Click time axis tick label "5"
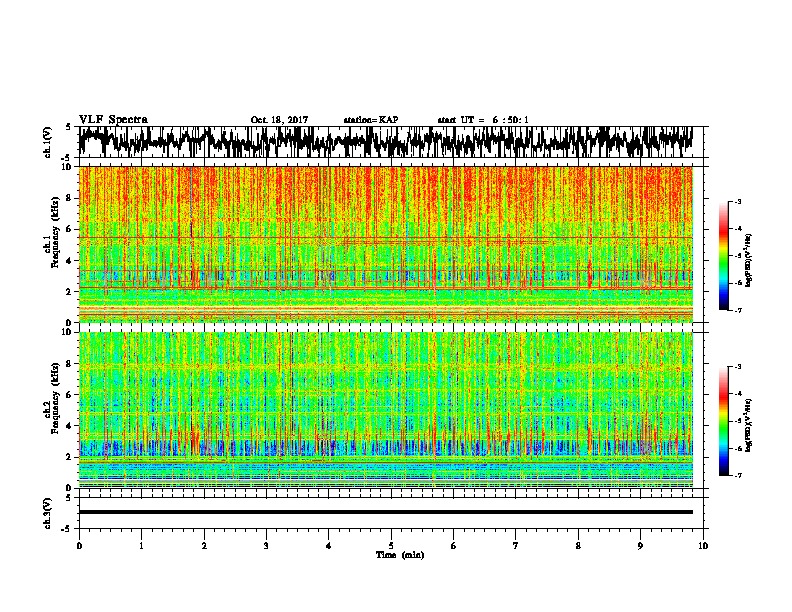Viewport: 792px width, 612px height. [391, 546]
